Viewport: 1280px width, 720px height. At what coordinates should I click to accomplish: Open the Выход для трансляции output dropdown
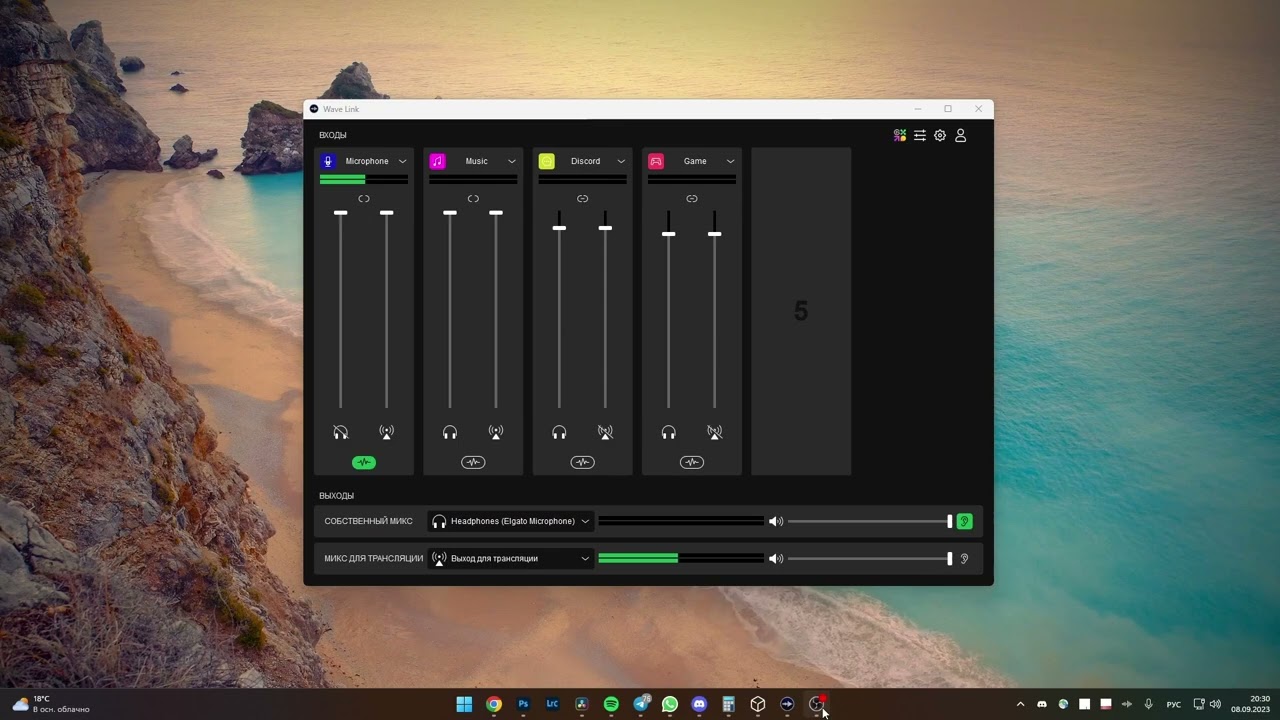(511, 558)
